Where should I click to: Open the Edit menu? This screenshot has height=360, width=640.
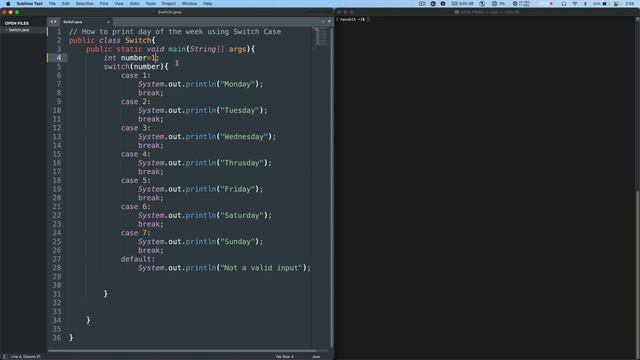coord(66,4)
